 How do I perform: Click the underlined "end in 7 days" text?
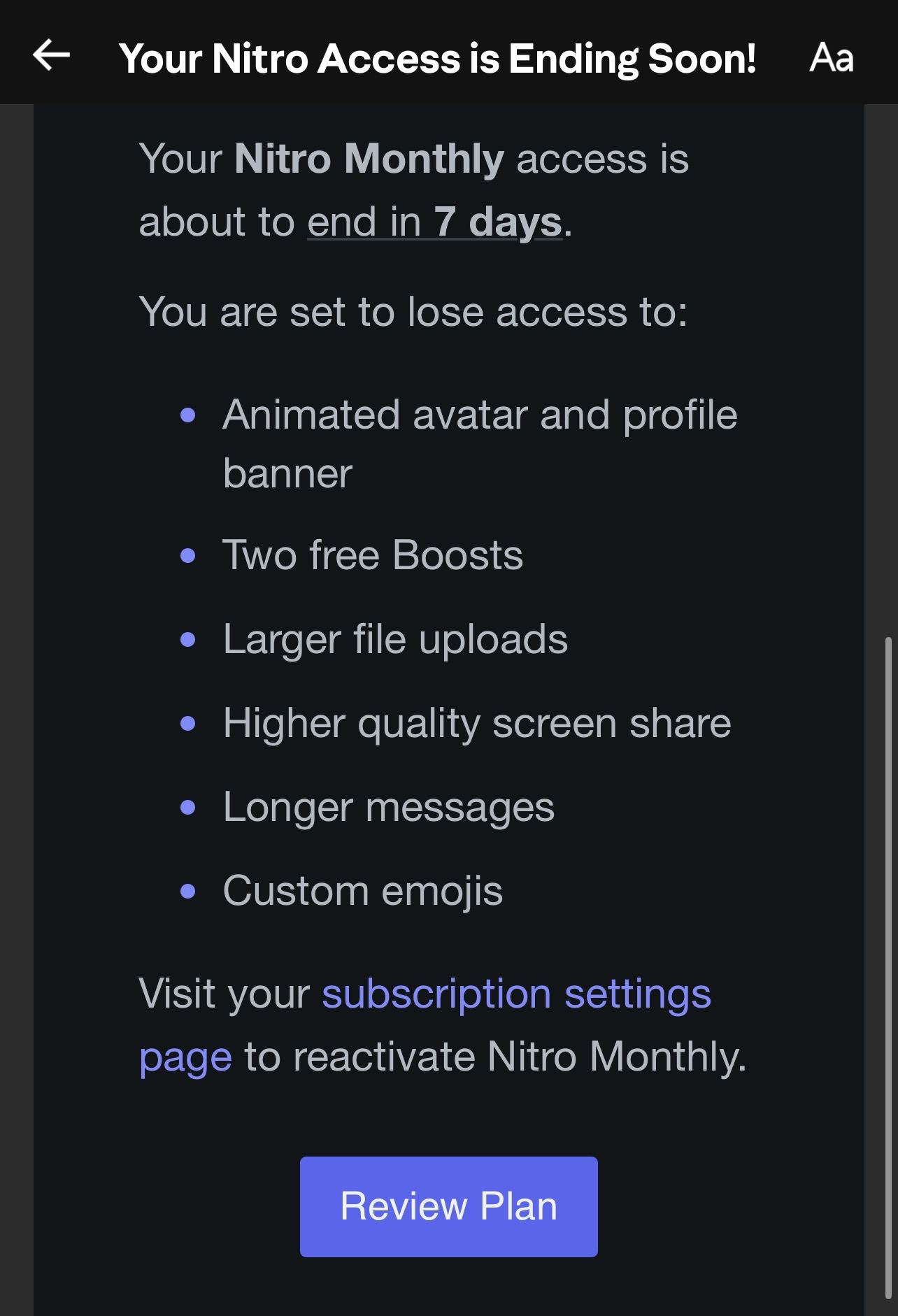(434, 222)
